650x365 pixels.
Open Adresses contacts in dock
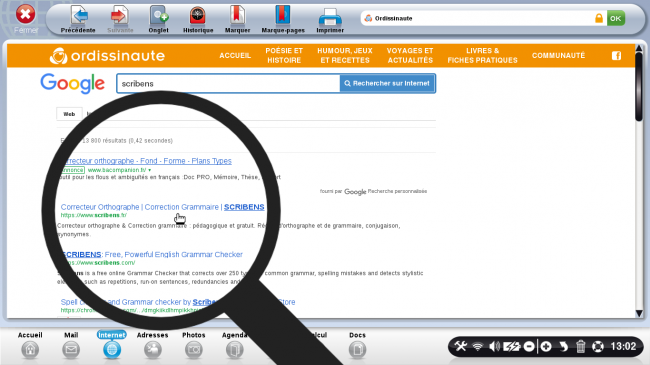pos(153,346)
